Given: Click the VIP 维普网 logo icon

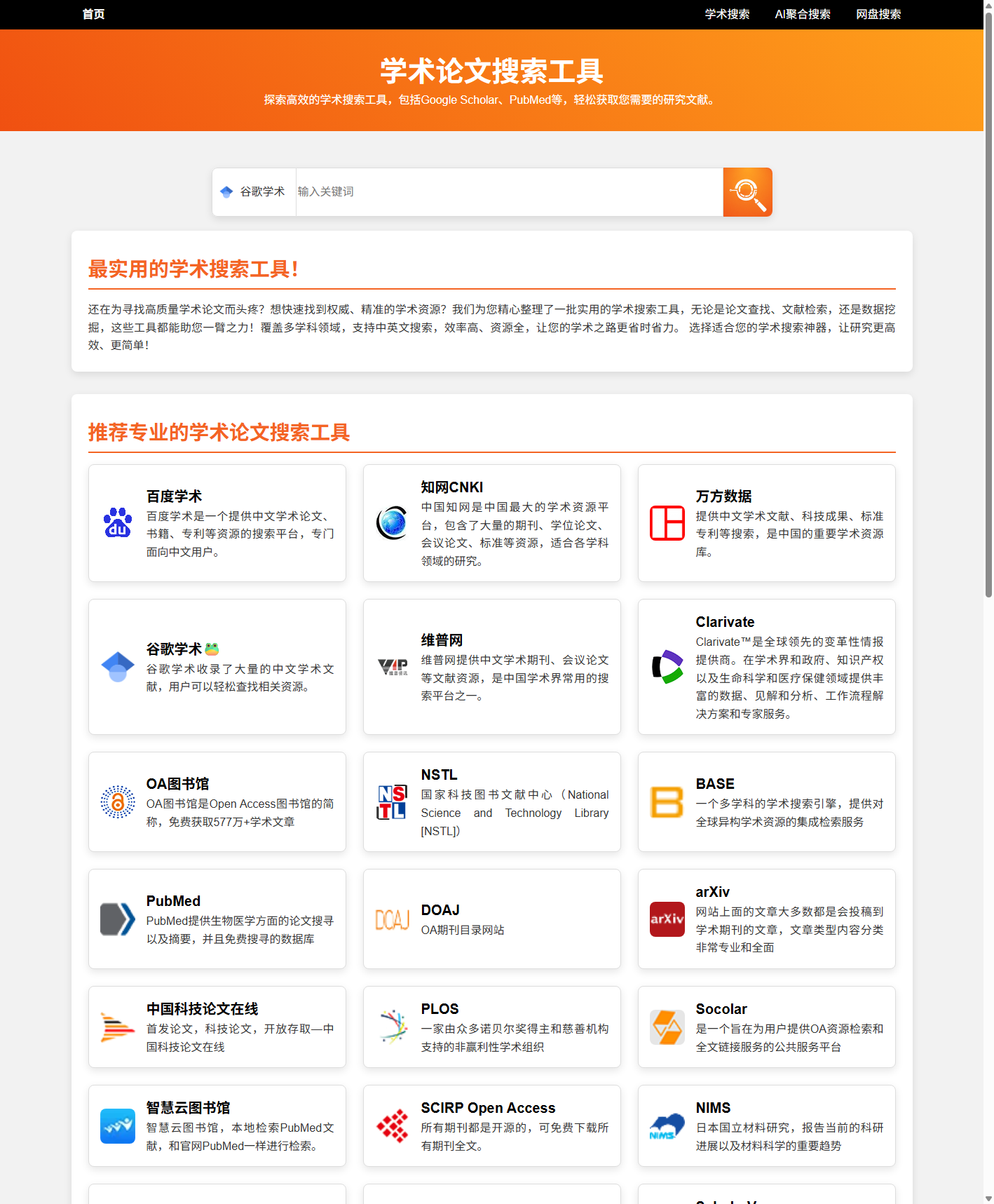Looking at the screenshot, I should click(393, 667).
